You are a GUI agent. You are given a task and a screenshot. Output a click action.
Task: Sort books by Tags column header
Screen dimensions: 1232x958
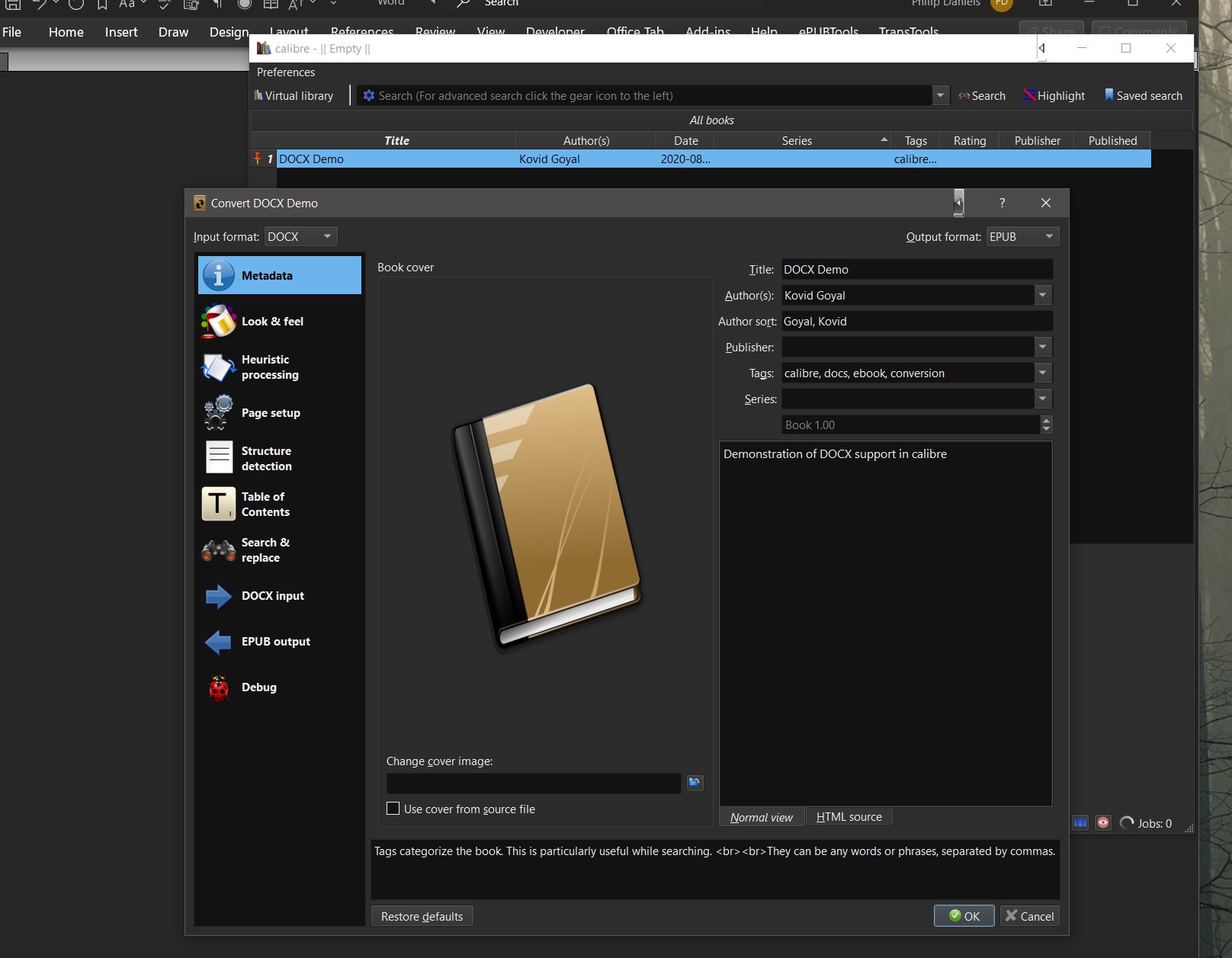coord(916,140)
